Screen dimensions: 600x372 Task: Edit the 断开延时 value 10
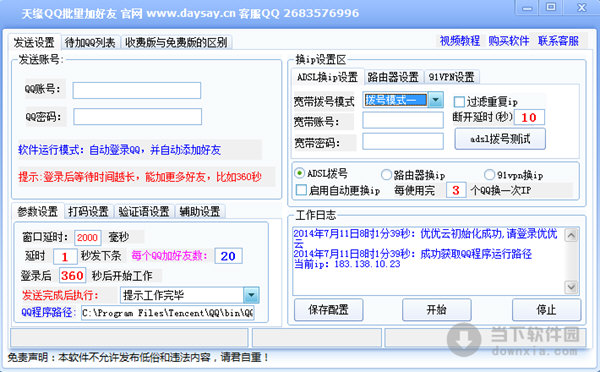[x=529, y=117]
